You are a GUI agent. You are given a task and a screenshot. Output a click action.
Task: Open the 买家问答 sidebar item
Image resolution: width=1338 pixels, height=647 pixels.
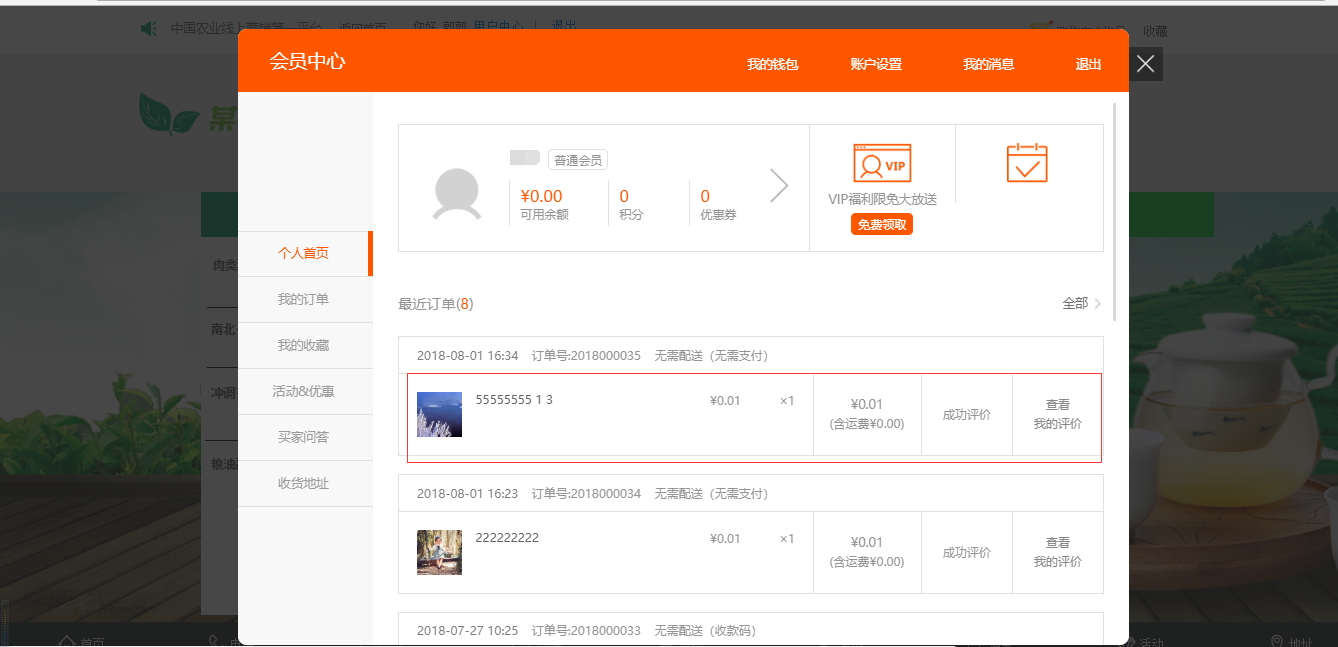pyautogui.click(x=303, y=437)
